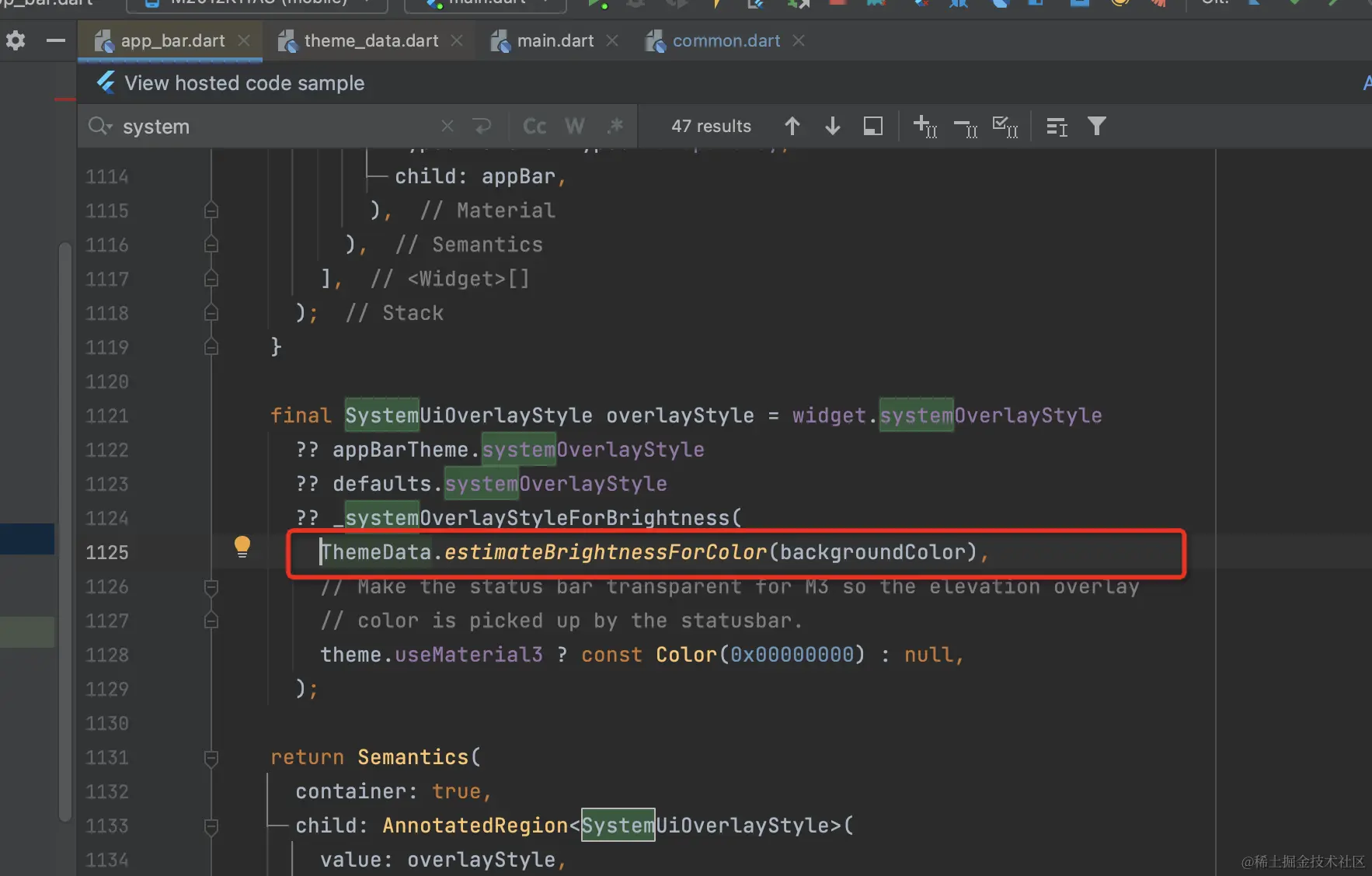Jump to next occurrence with the down arrow

click(833, 126)
